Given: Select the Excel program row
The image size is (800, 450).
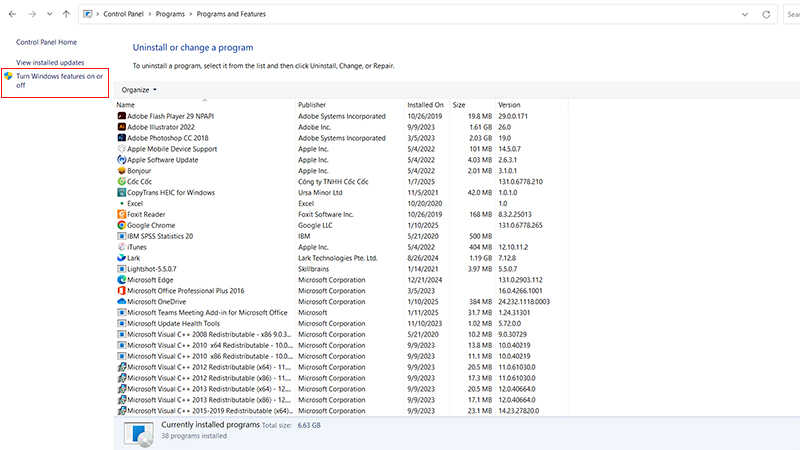Looking at the screenshot, I should pos(340,203).
